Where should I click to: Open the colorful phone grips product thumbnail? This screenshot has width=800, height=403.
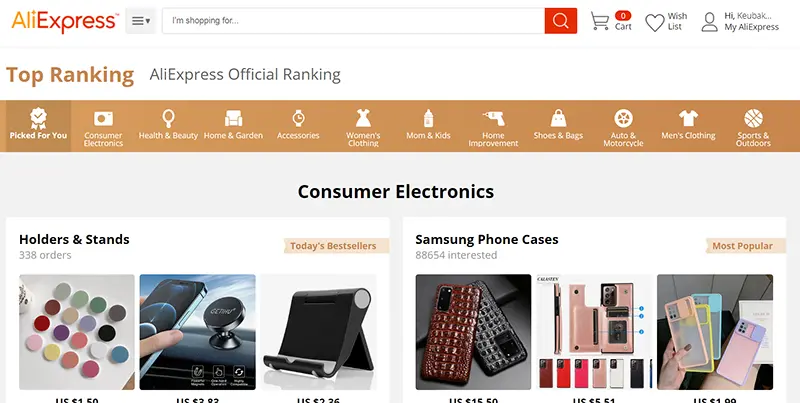[77, 332]
